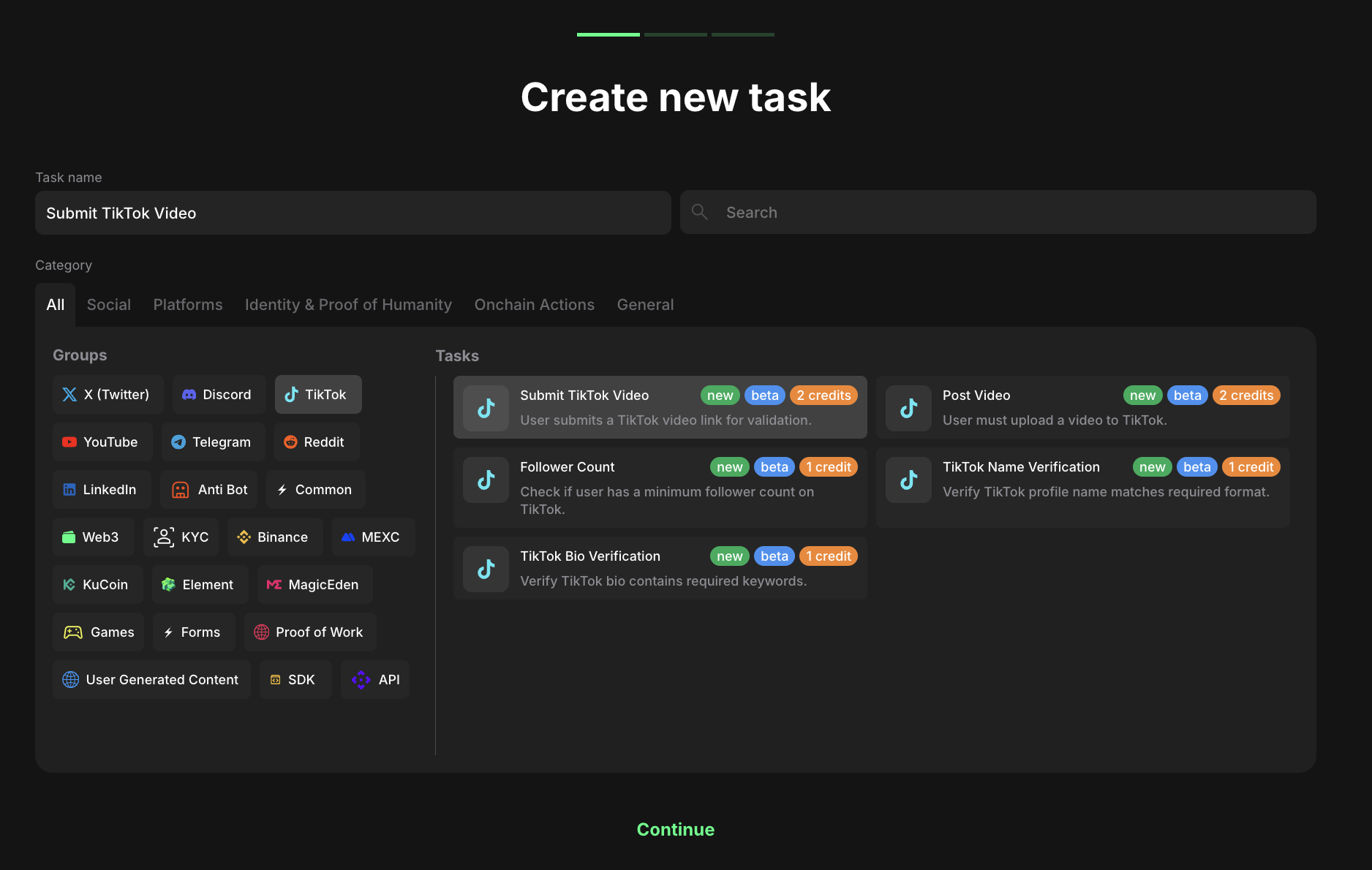1372x870 pixels.
Task: Click 'Verify TikTok profile name matches required format.'
Action: coord(1106,492)
